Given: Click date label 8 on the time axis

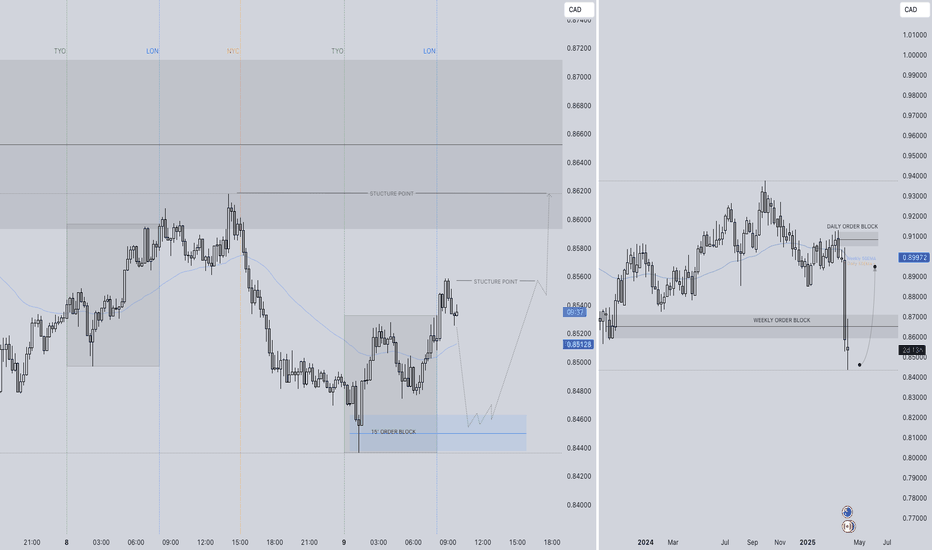Looking at the screenshot, I should (67, 542).
